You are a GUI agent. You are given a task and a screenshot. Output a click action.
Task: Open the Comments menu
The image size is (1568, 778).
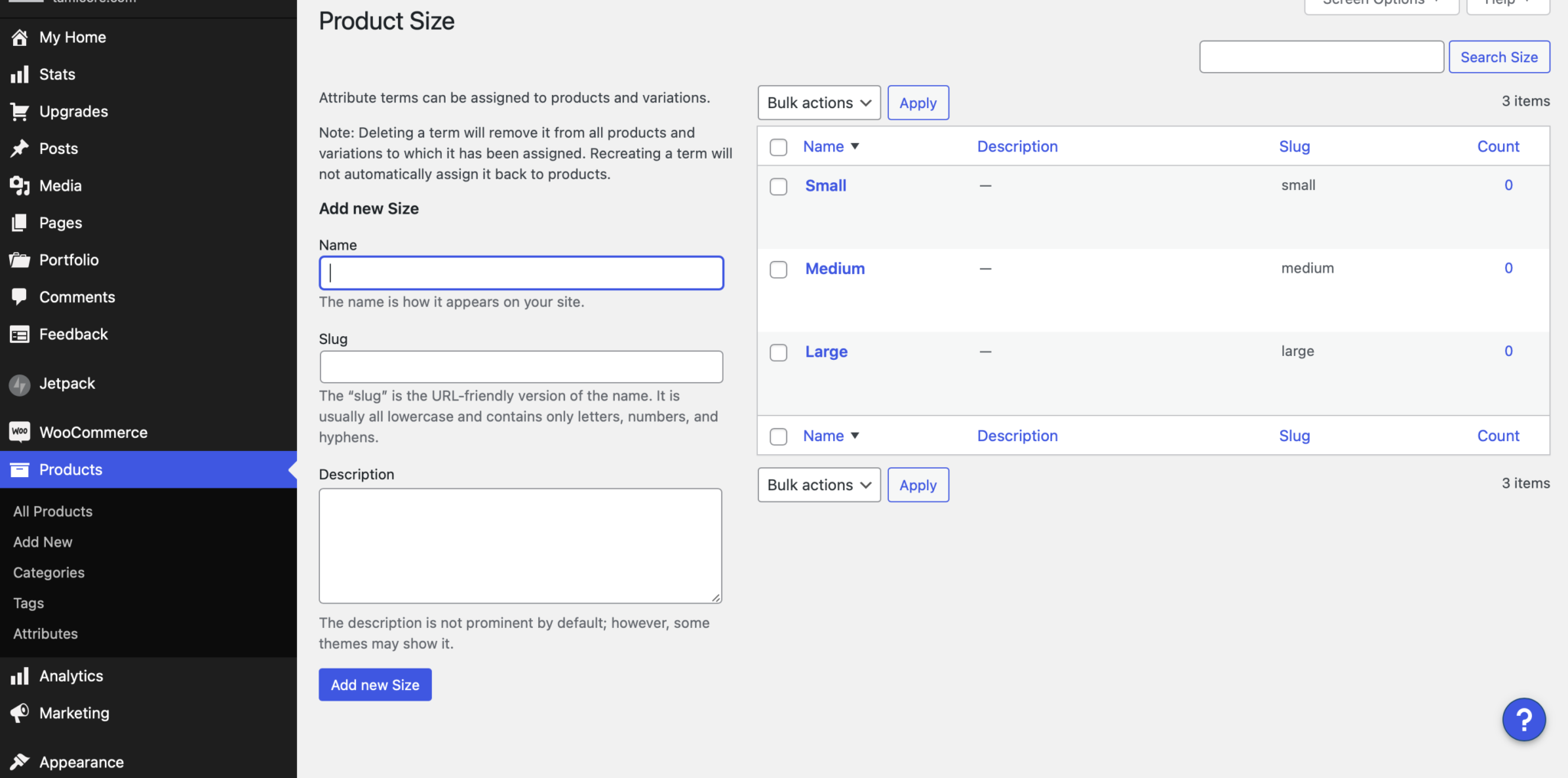[x=149, y=297]
